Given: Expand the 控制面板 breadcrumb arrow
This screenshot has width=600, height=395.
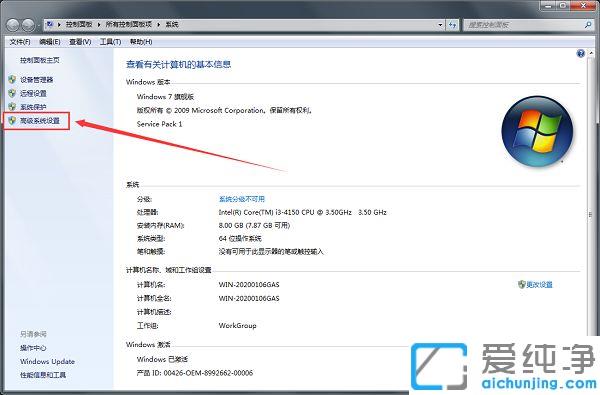Looking at the screenshot, I should [x=99, y=24].
